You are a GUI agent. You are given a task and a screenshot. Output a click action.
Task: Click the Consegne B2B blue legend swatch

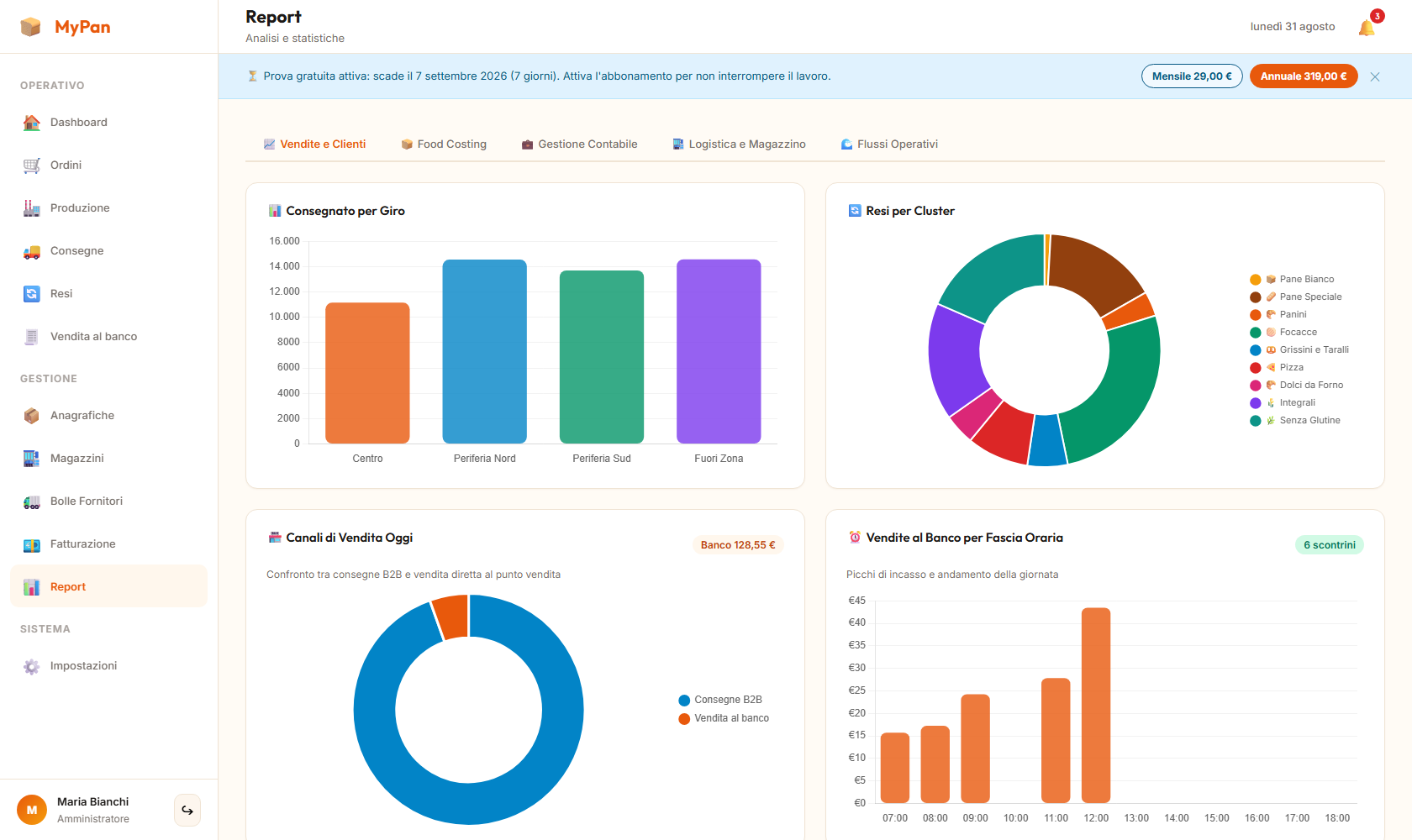click(x=684, y=701)
